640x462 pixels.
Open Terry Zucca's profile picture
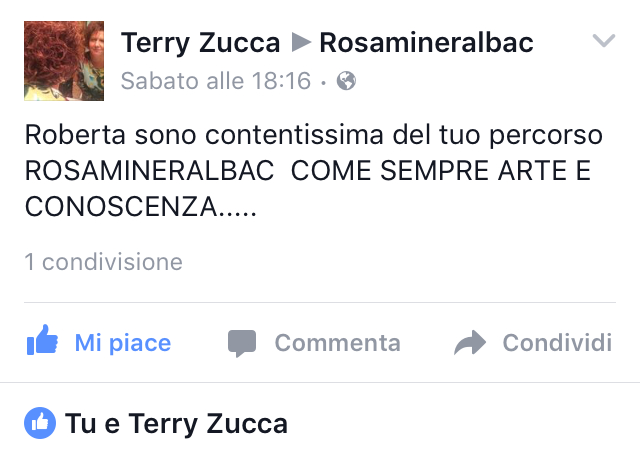64,61
